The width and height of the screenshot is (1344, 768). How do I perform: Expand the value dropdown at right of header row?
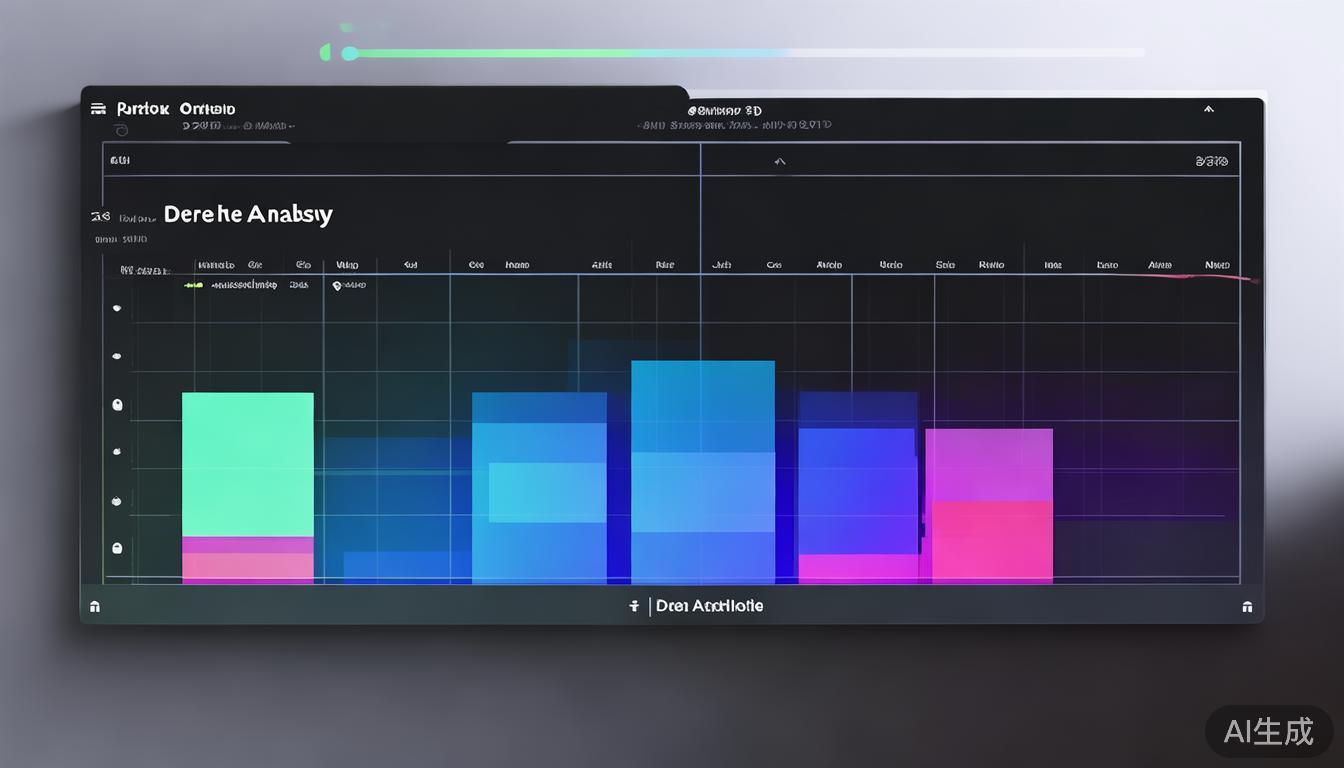[x=1211, y=161]
